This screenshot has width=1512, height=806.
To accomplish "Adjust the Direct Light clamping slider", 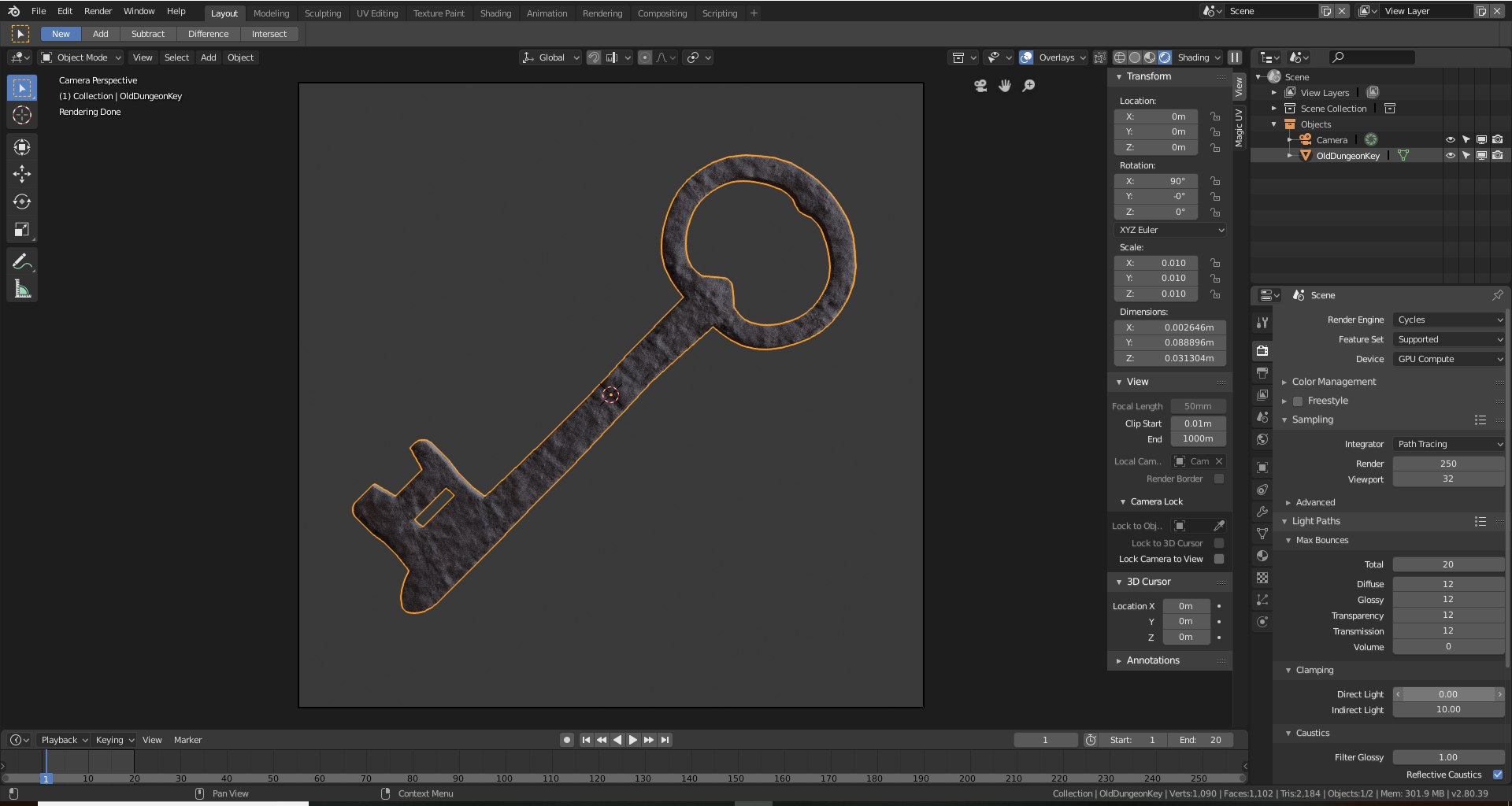I will 1449,694.
